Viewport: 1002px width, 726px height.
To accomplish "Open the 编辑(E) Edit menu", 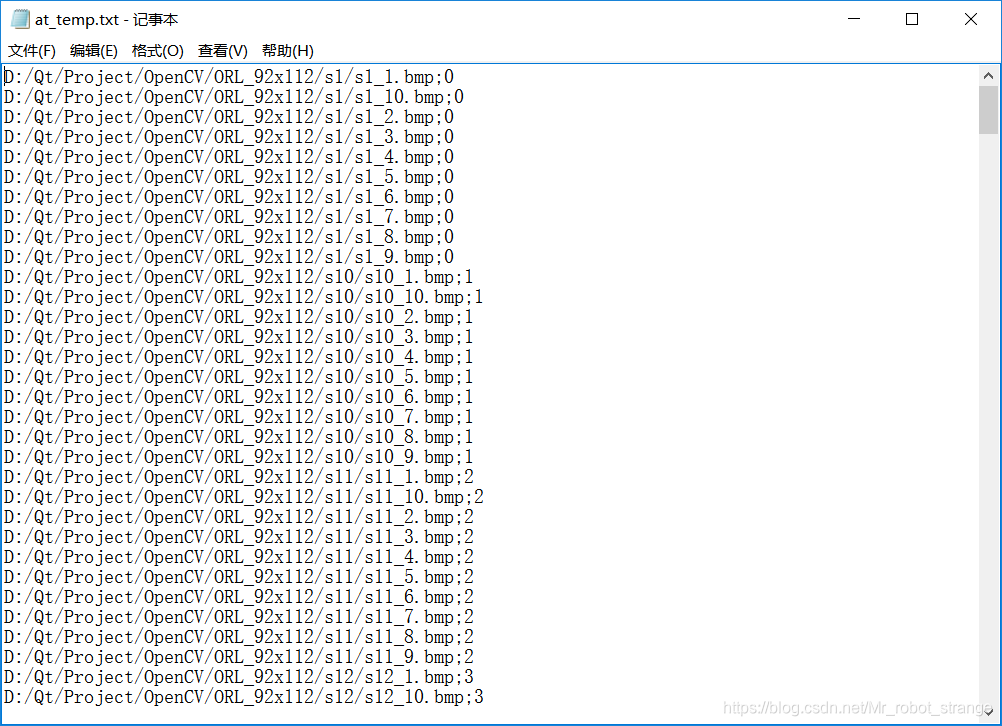I will click(x=93, y=50).
